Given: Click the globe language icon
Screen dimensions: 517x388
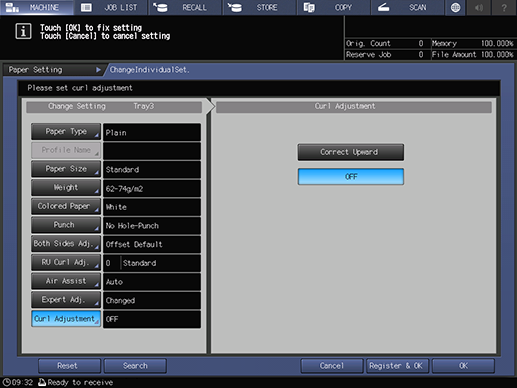Looking at the screenshot, I should click(455, 7).
